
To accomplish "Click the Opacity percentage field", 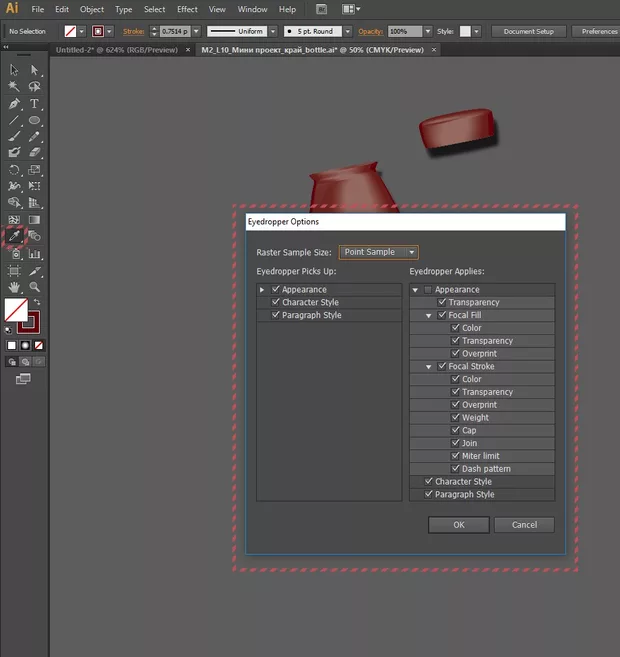I will [404, 31].
